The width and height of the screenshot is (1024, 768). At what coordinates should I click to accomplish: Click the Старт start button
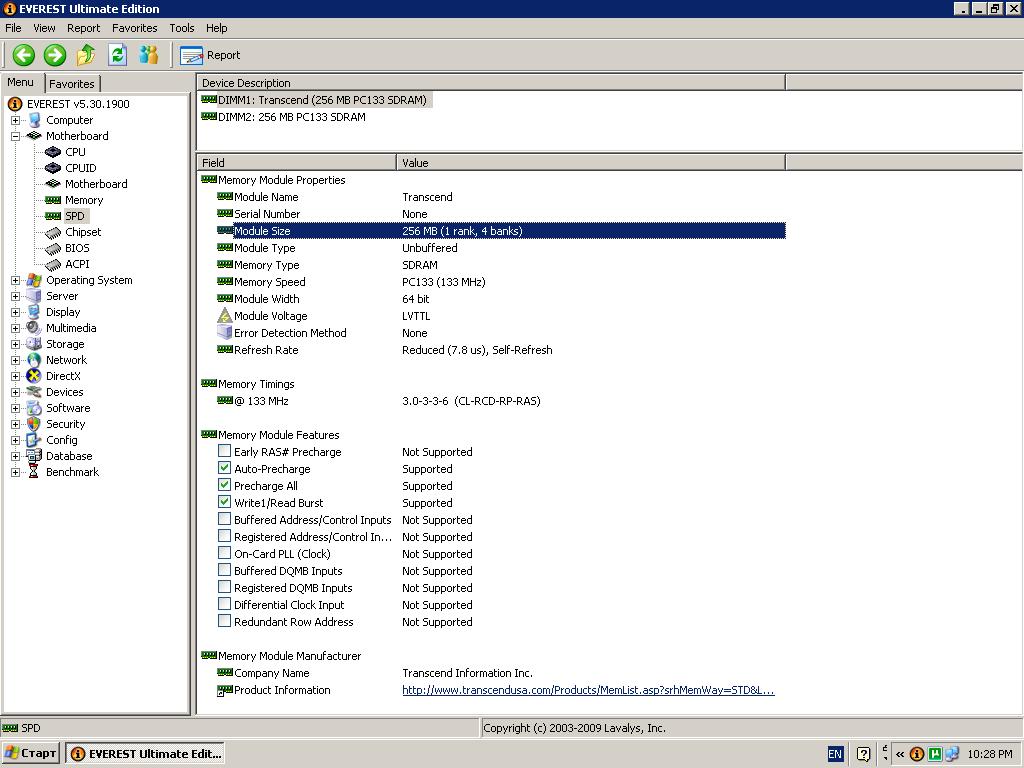31,754
